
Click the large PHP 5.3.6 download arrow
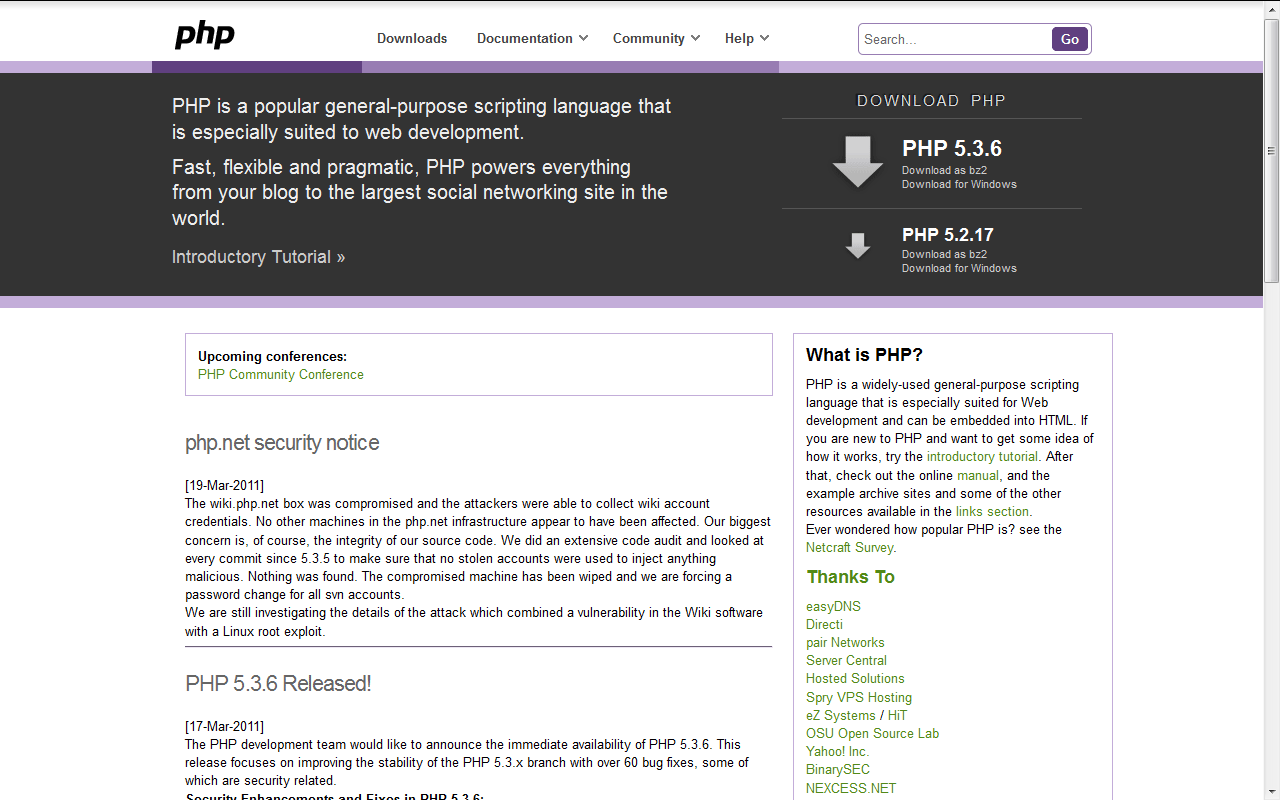coord(857,162)
